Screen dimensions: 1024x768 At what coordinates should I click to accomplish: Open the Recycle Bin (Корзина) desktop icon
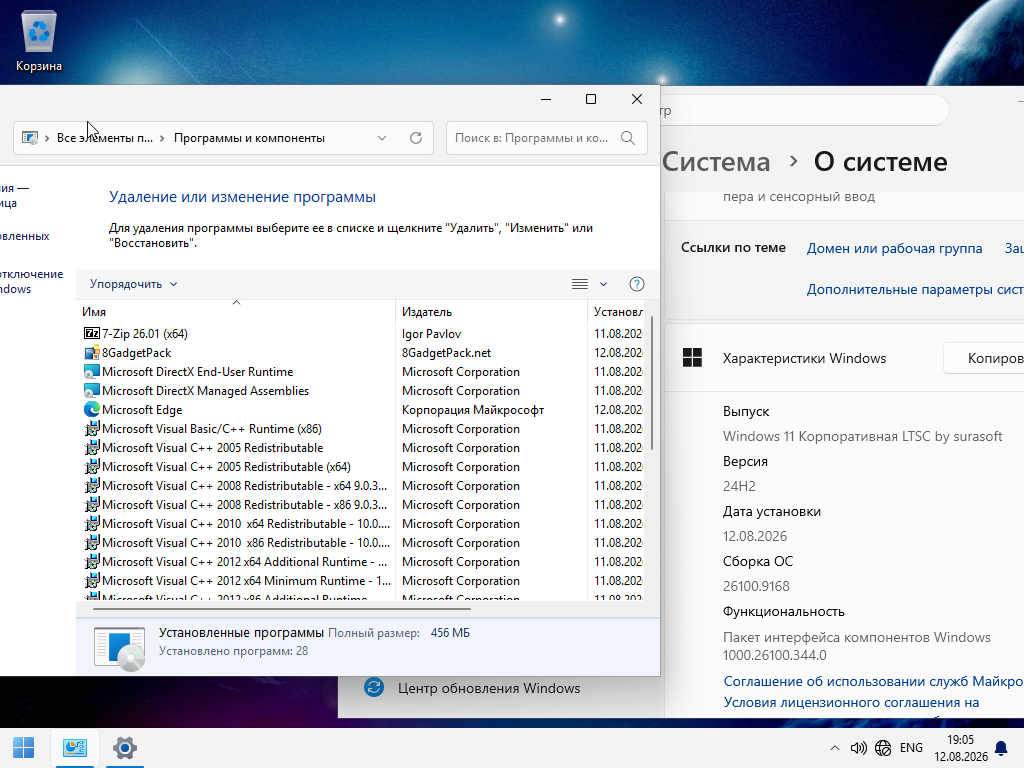pos(39,42)
